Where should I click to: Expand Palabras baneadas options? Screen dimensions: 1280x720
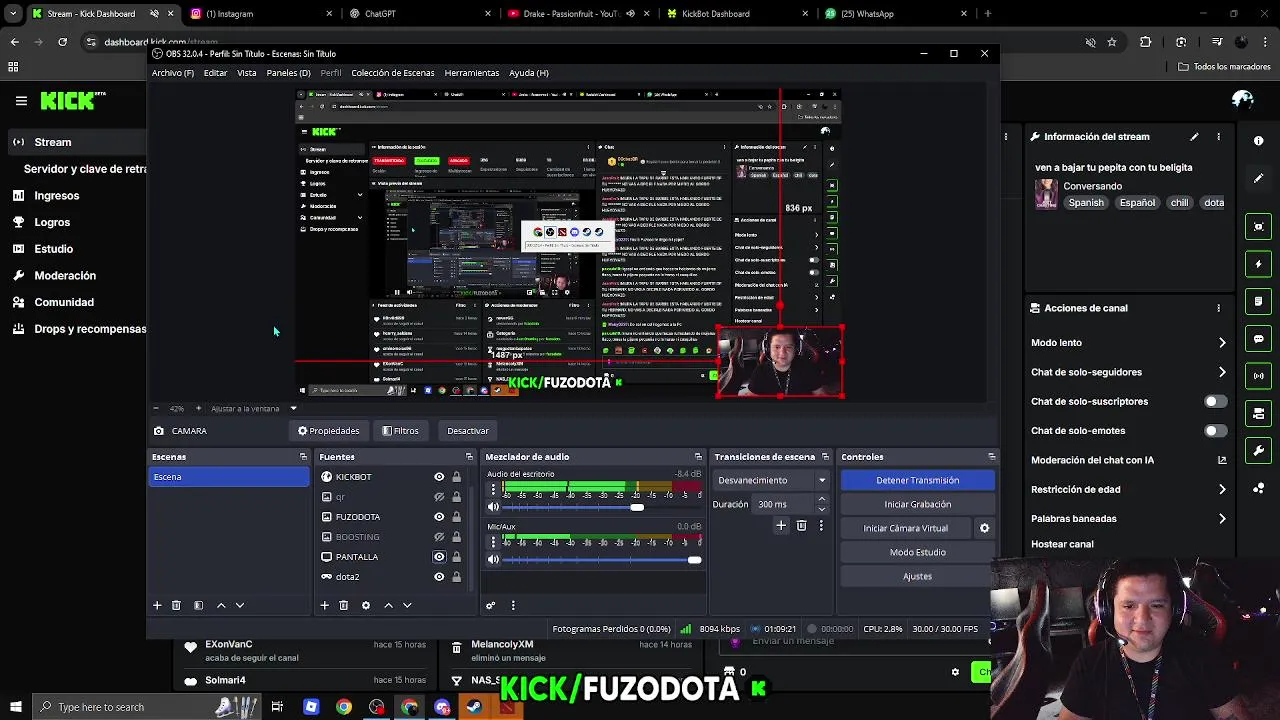point(1222,519)
